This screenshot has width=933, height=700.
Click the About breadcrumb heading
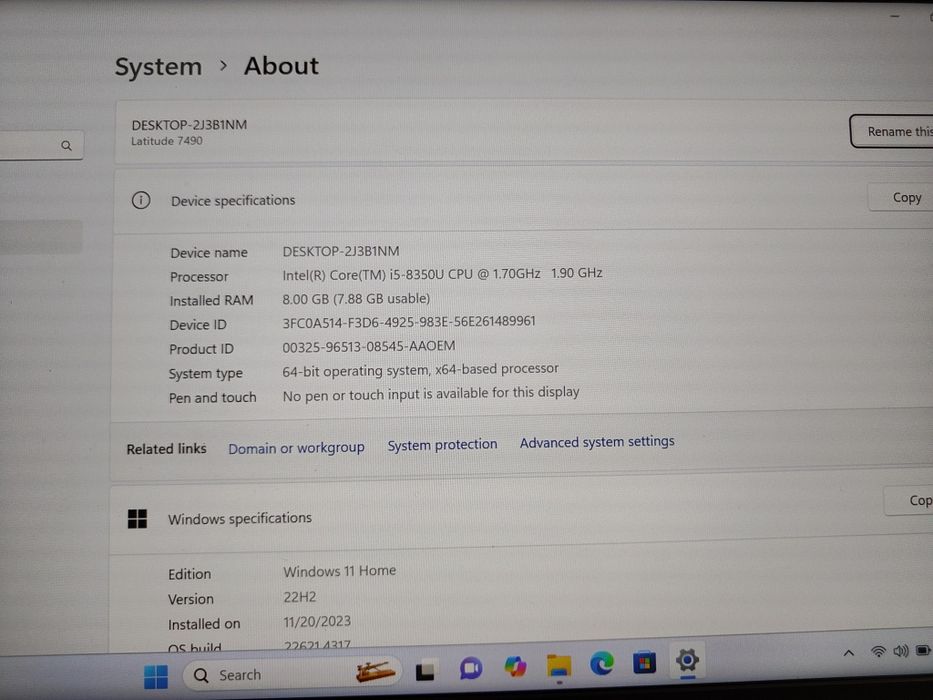pyautogui.click(x=281, y=65)
